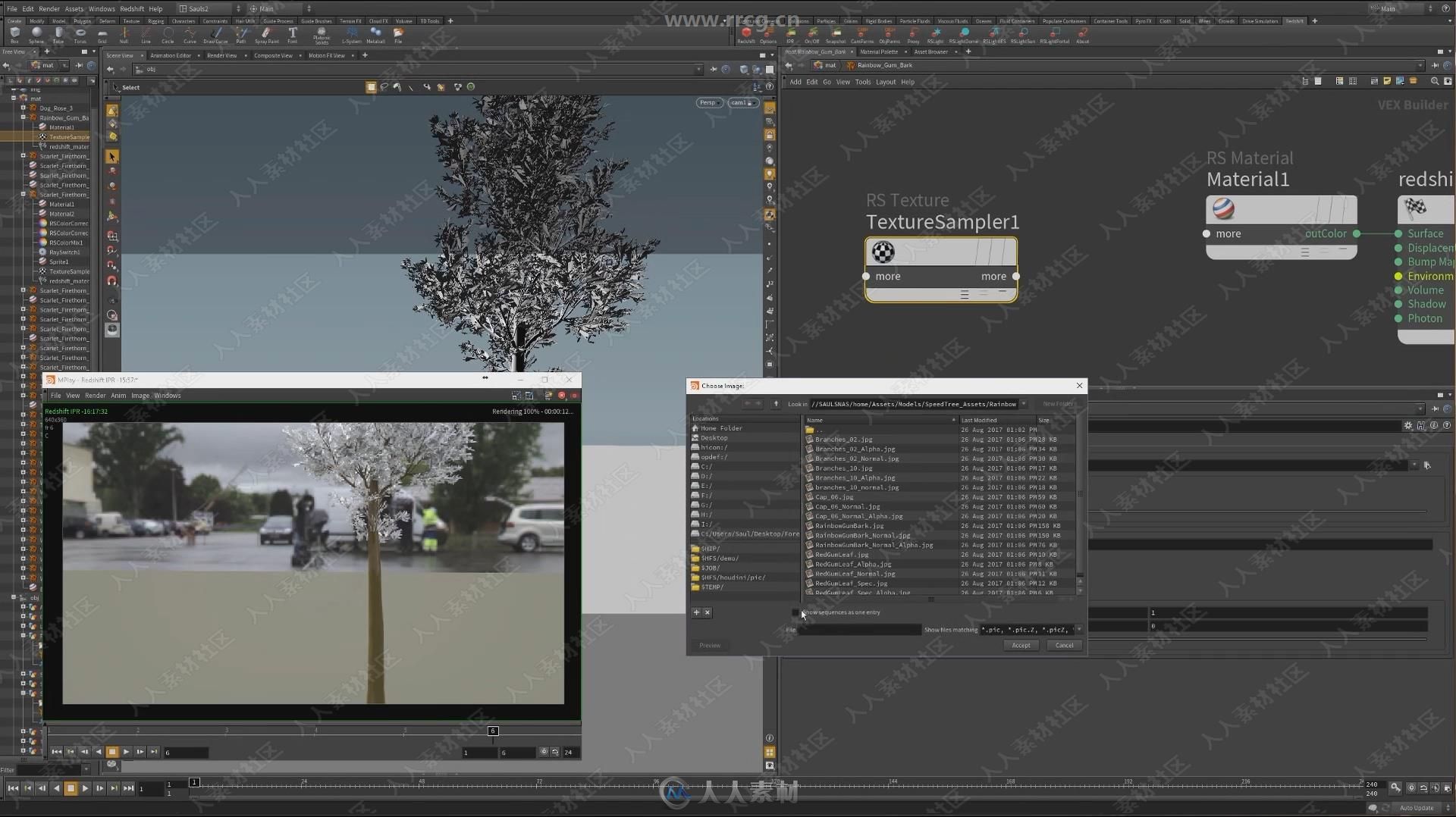Screen dimensions: 1456x817
Task: Select the File shelf tool
Action: [398, 35]
